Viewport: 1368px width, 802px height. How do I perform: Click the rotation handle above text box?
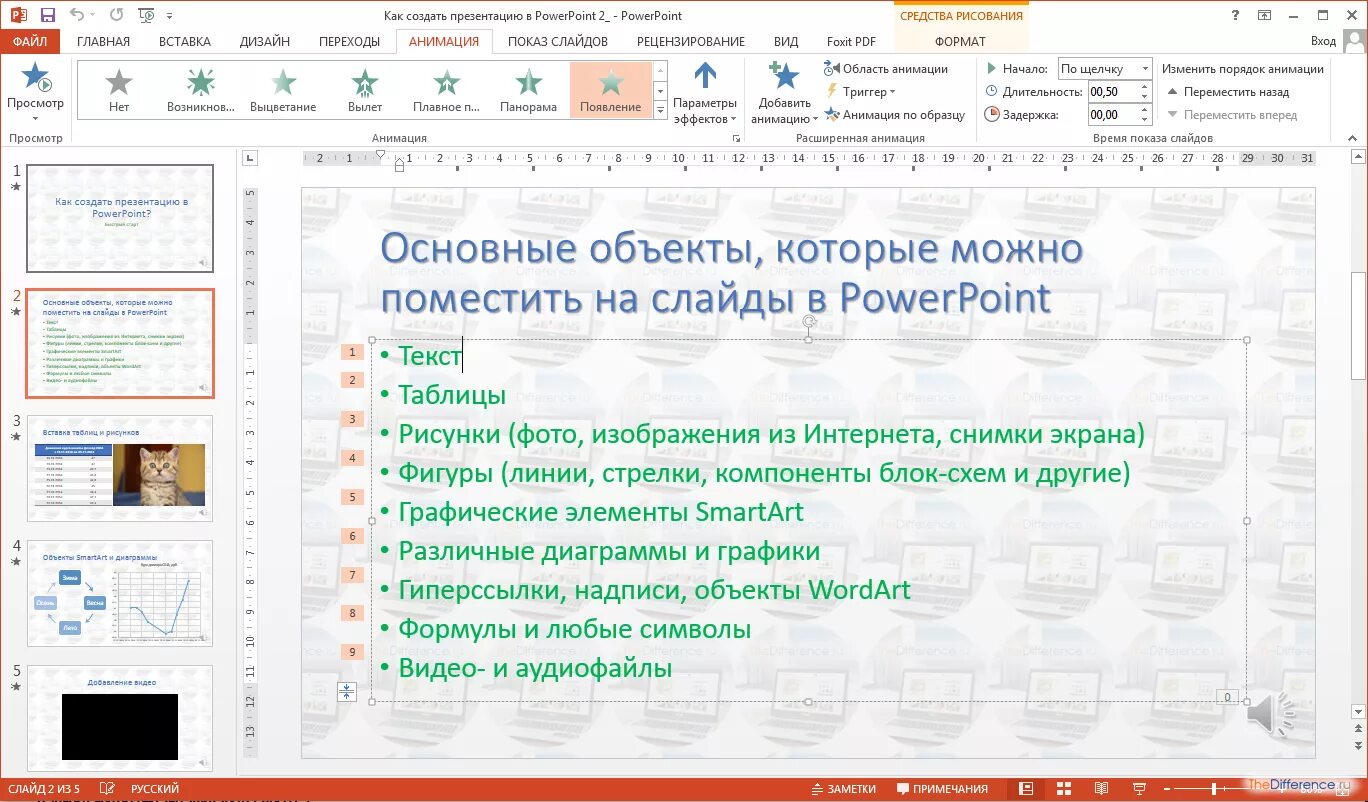point(809,322)
